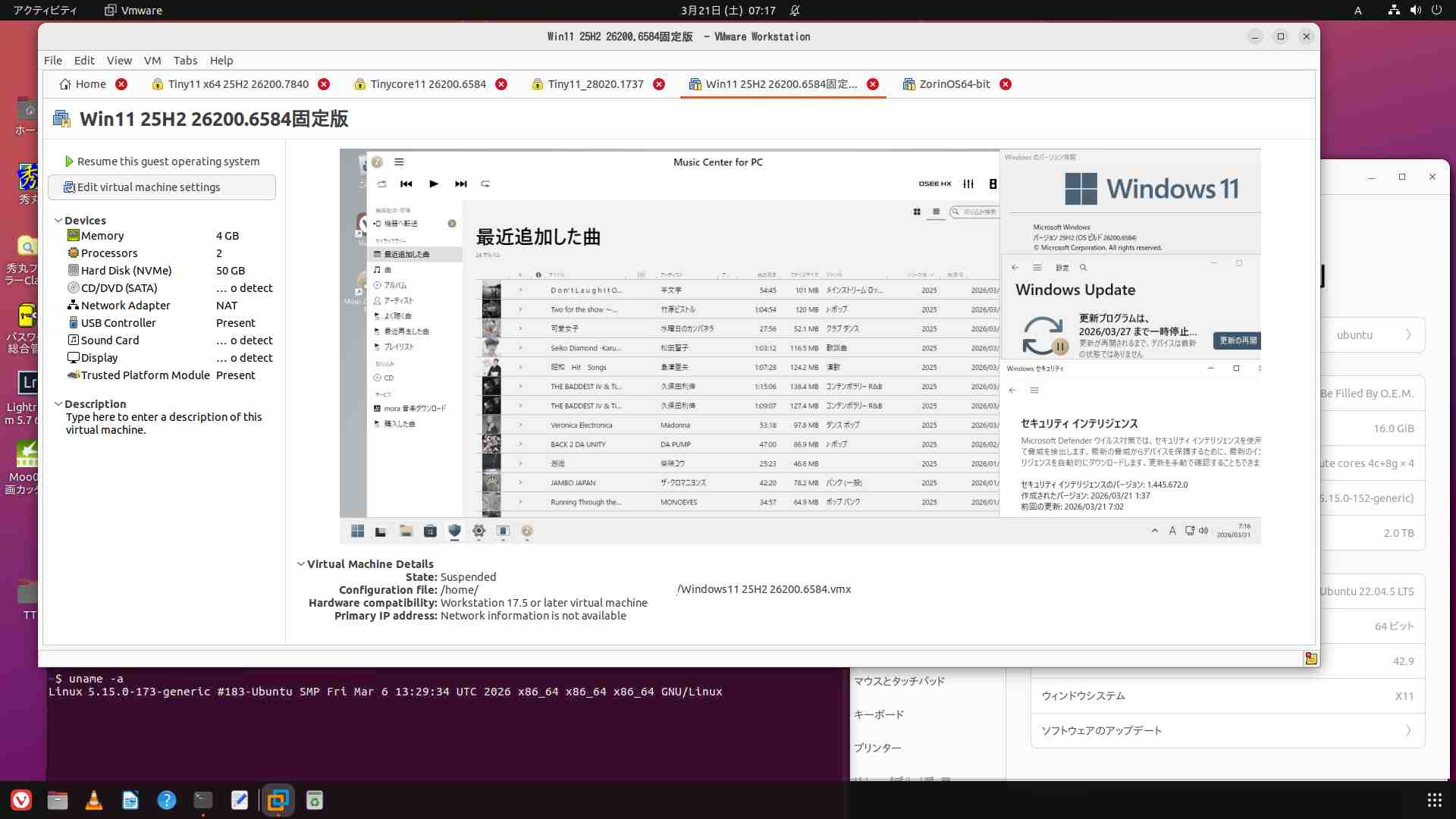
Task: Select the Hard Disk (NVMe) device
Action: [126, 271]
